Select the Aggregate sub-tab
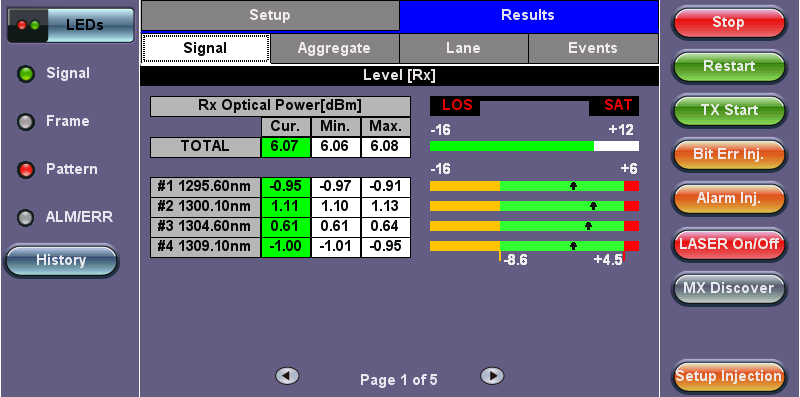The height and width of the screenshot is (397, 800). click(334, 48)
